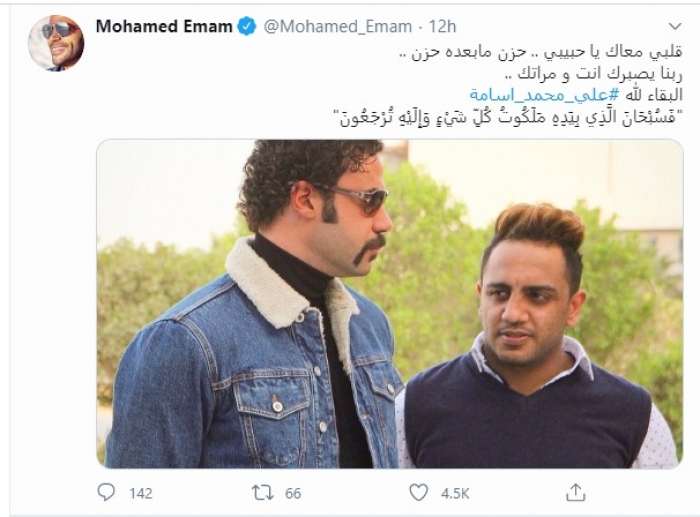Click the 142 replies count
Viewport: 700px width, 517px height.
(141, 493)
